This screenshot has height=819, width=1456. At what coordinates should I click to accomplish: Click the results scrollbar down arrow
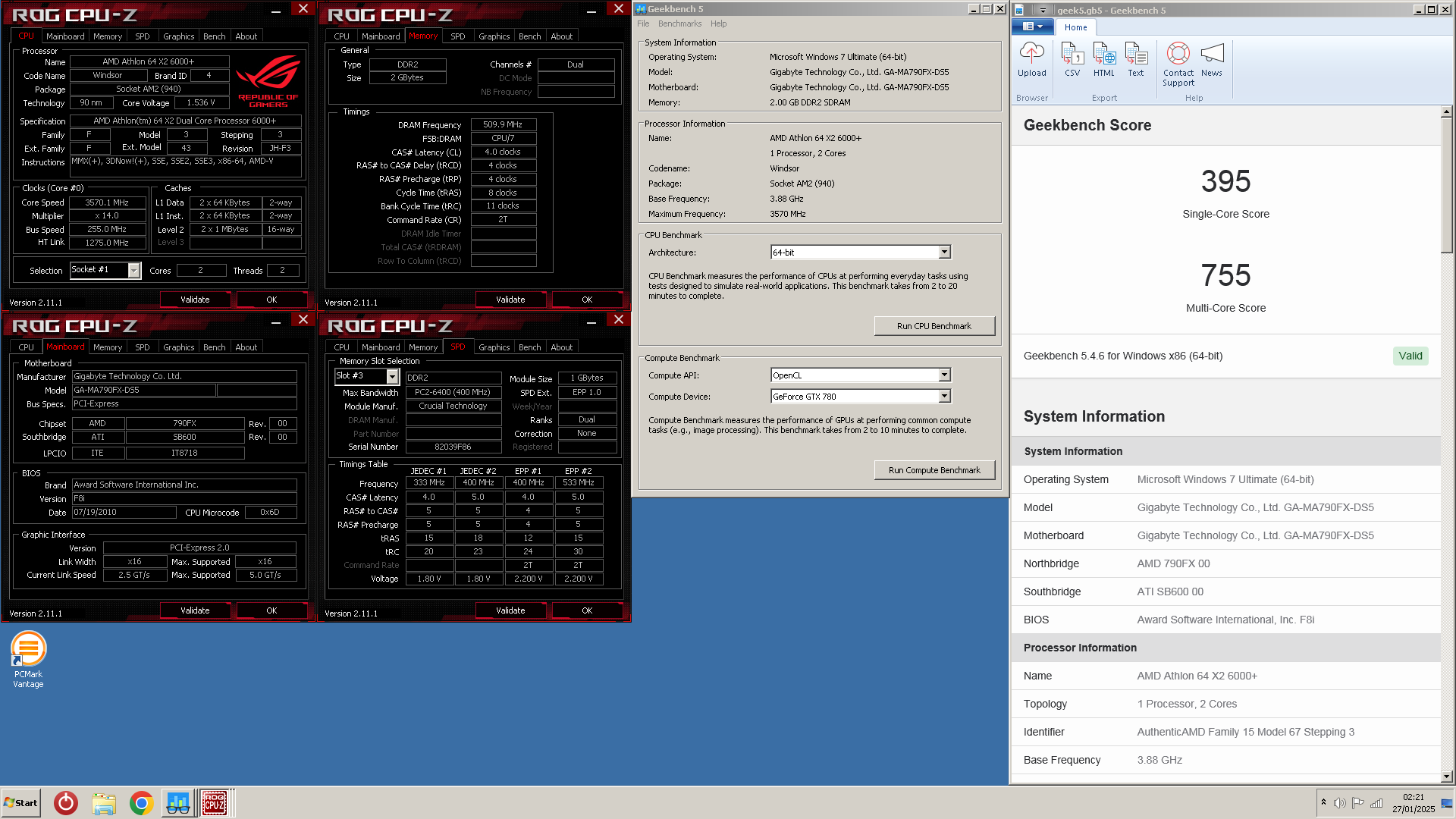(x=1446, y=777)
